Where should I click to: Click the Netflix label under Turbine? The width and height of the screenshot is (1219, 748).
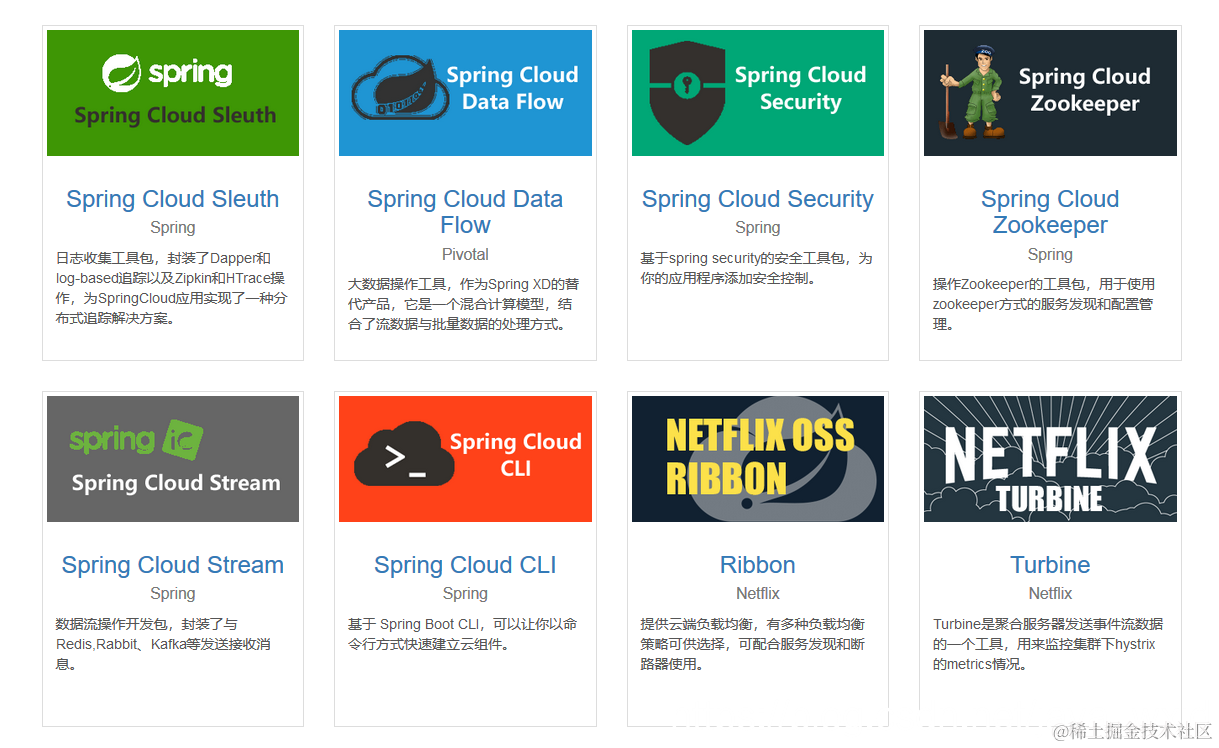(1050, 594)
